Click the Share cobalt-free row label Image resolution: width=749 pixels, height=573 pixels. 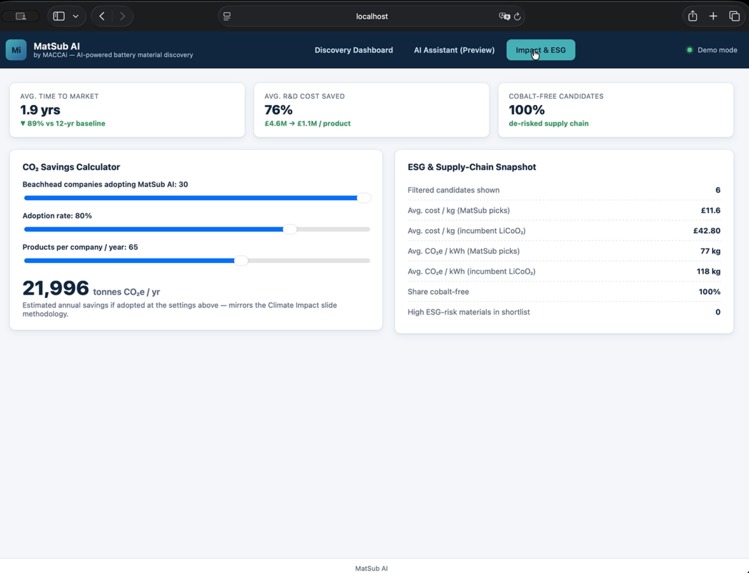(x=438, y=292)
